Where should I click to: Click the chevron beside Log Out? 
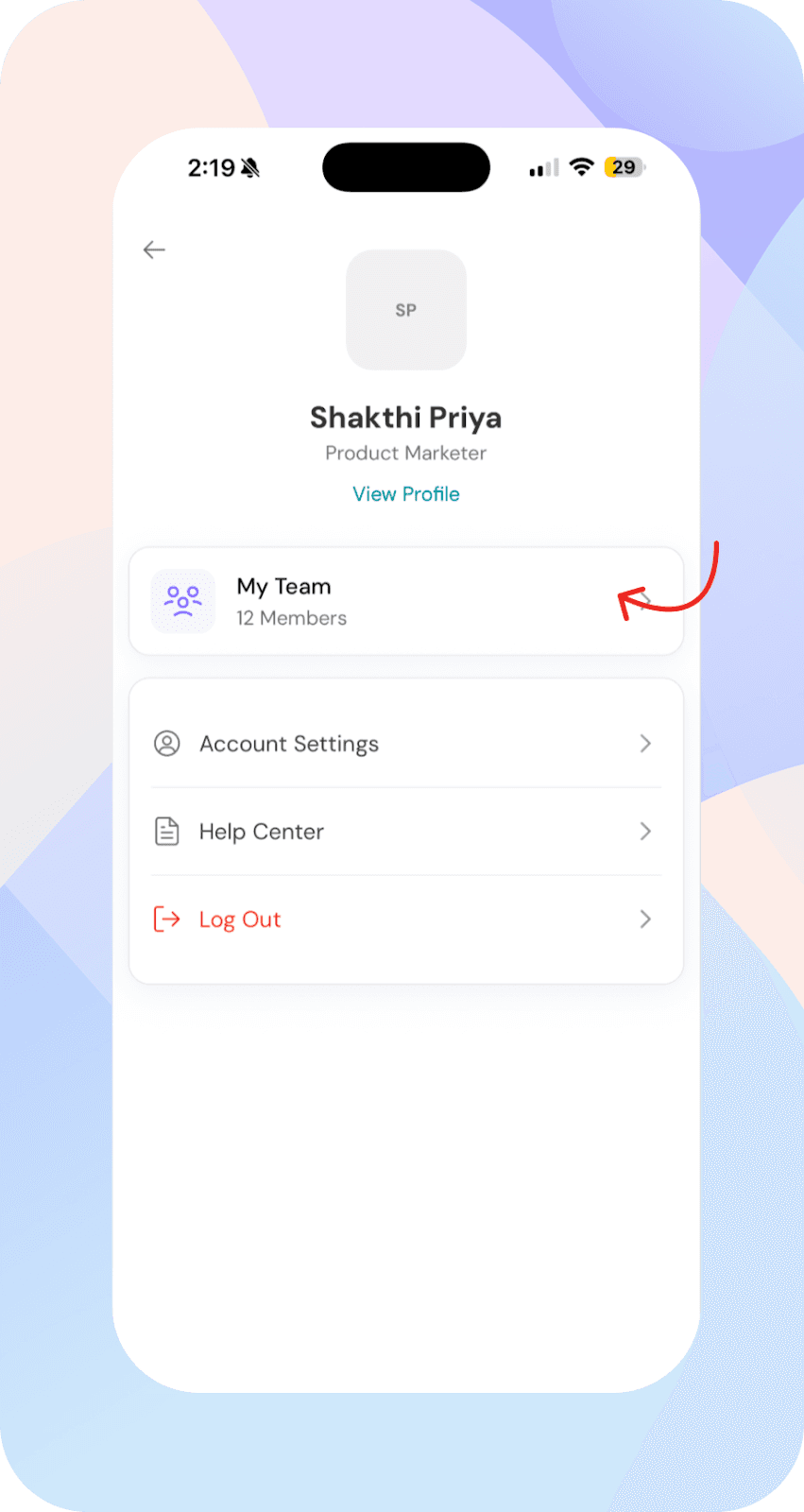tap(645, 919)
